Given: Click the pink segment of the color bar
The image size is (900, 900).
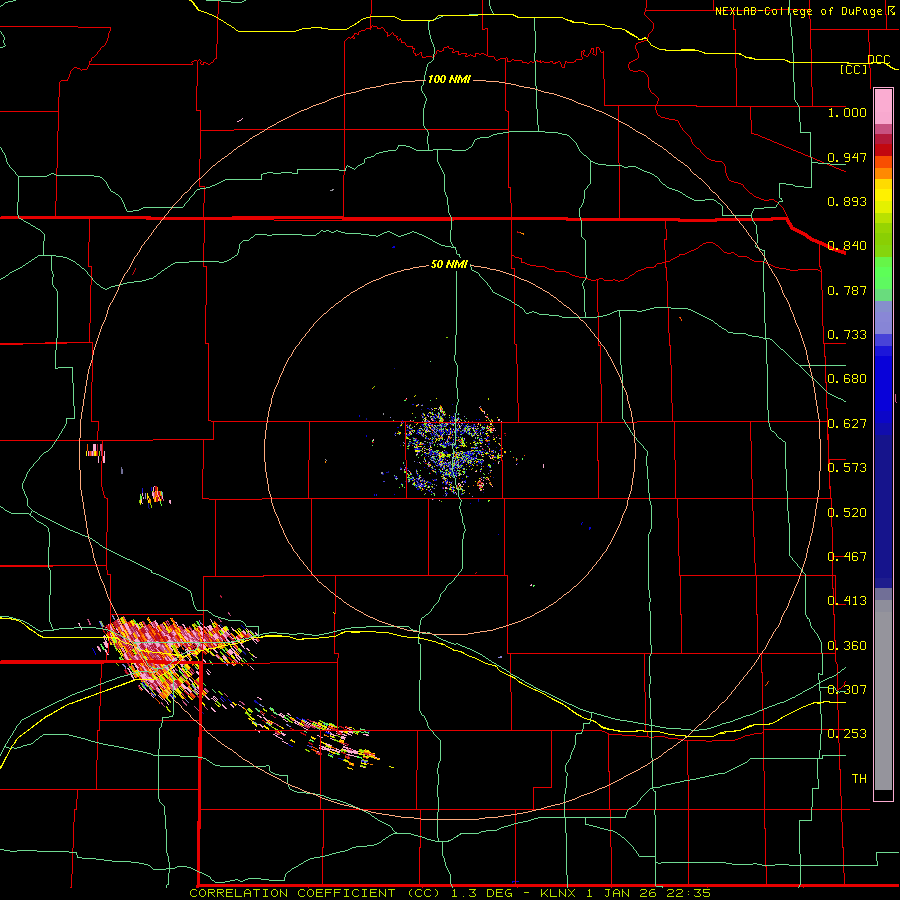Looking at the screenshot, I should [883, 107].
